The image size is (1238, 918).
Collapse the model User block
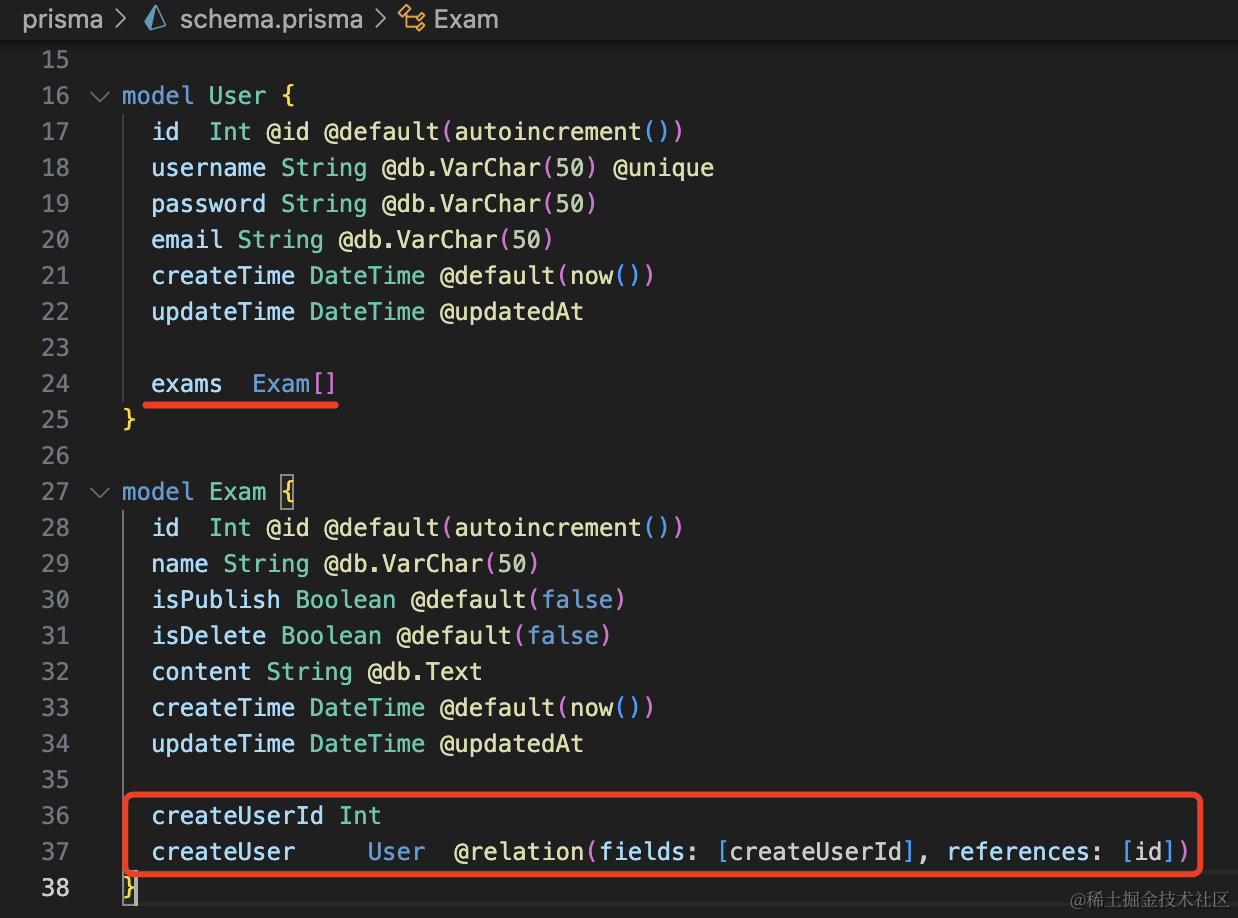coord(99,96)
